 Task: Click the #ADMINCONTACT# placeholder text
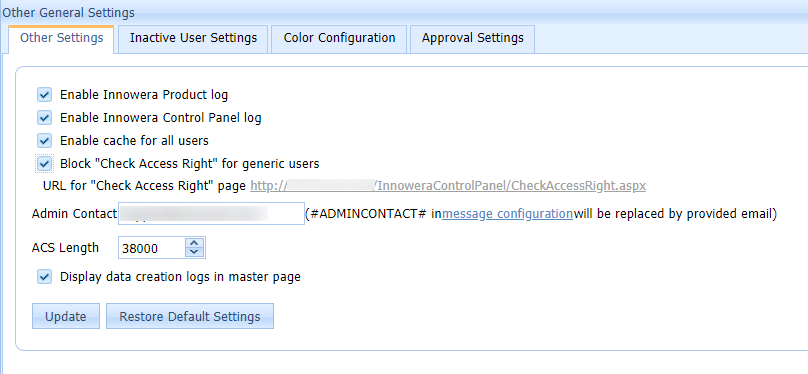pos(368,214)
